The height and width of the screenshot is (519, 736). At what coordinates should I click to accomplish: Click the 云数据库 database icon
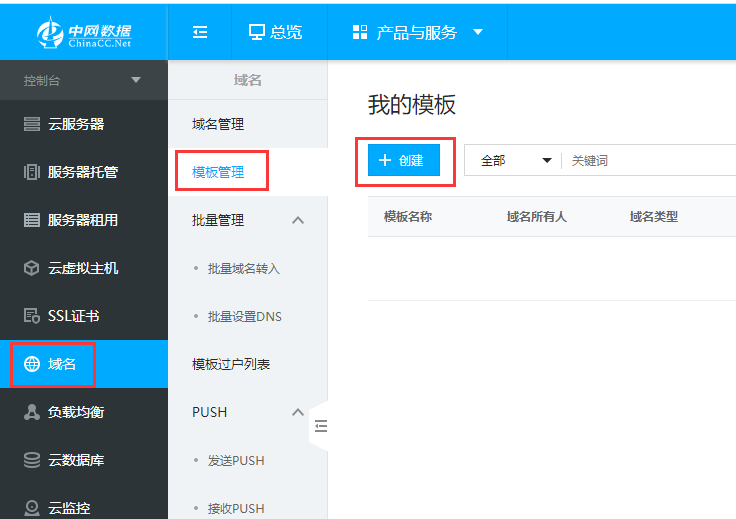pos(32,460)
